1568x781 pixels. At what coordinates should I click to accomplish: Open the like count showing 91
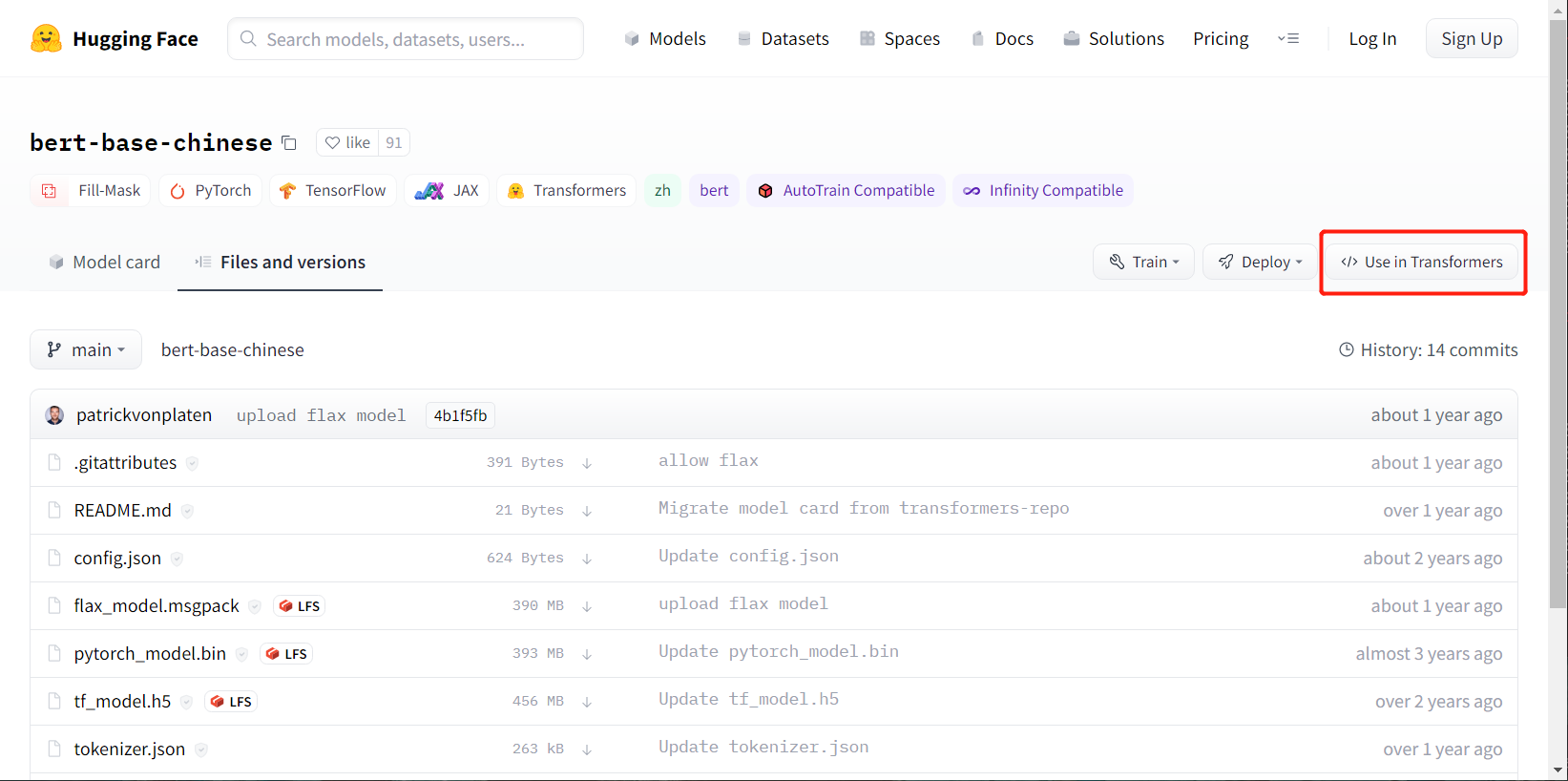[x=394, y=142]
